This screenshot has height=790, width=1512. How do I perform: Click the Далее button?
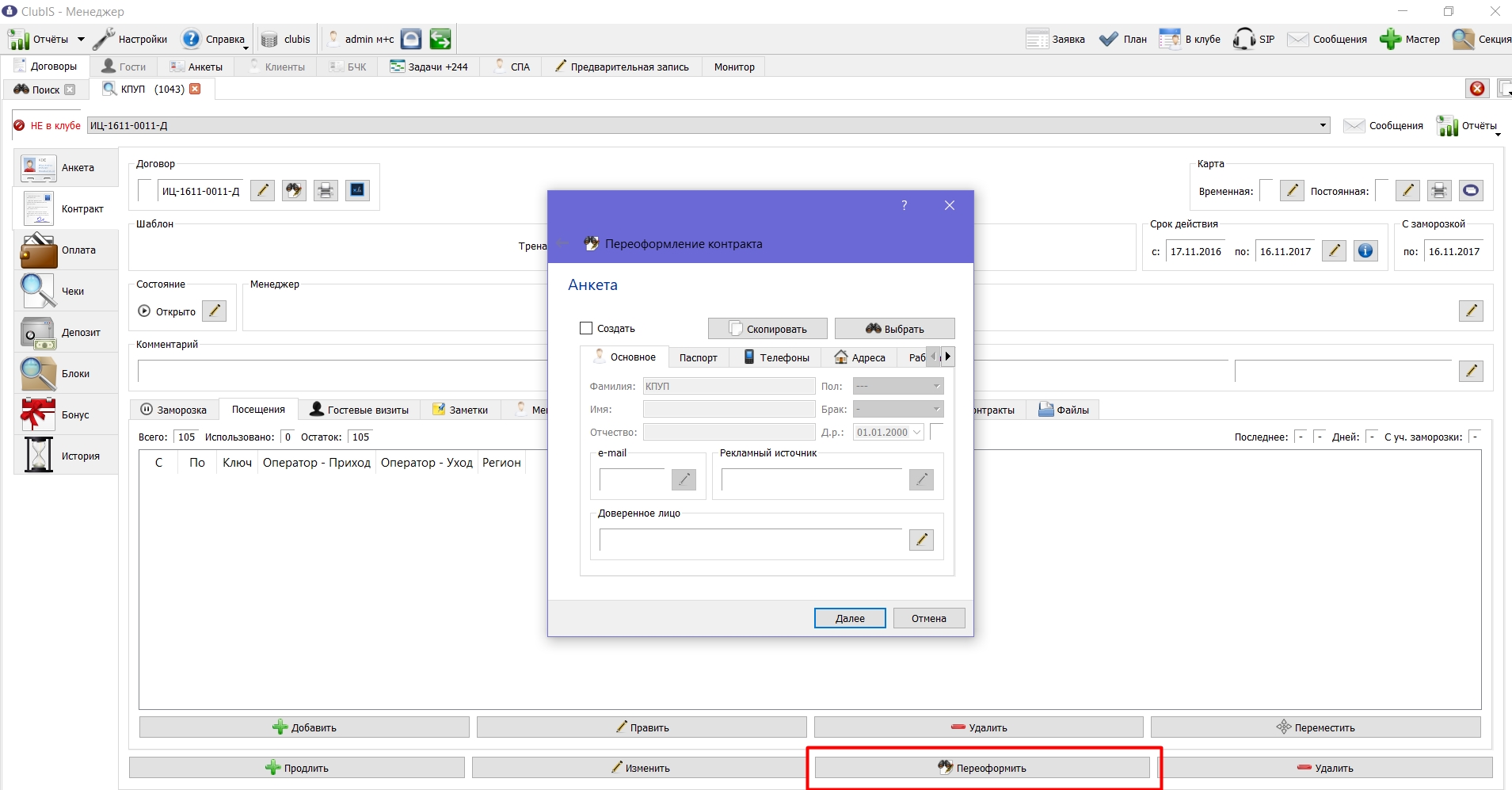pyautogui.click(x=850, y=618)
